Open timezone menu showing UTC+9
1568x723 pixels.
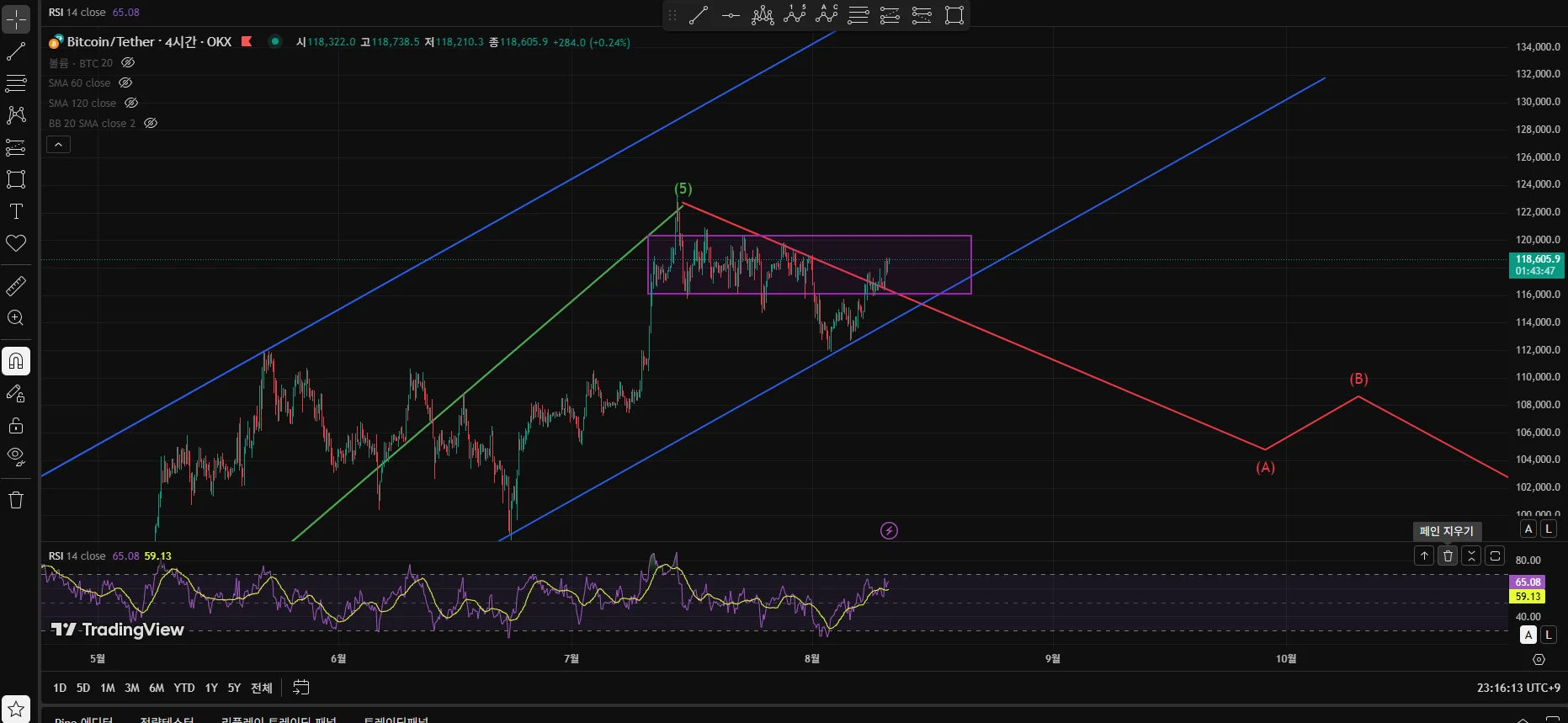point(1518,688)
